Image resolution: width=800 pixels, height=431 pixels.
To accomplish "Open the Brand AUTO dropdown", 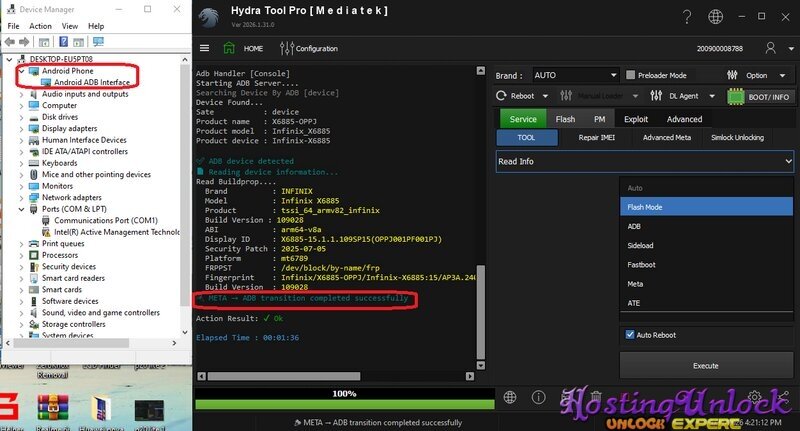I will pyautogui.click(x=572, y=75).
